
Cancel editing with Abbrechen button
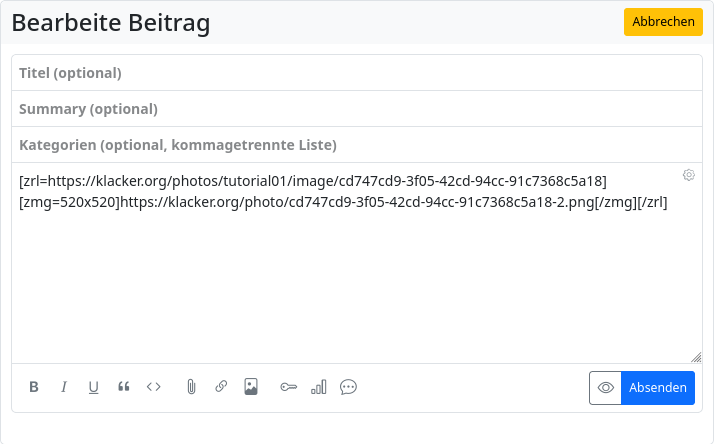point(663,22)
